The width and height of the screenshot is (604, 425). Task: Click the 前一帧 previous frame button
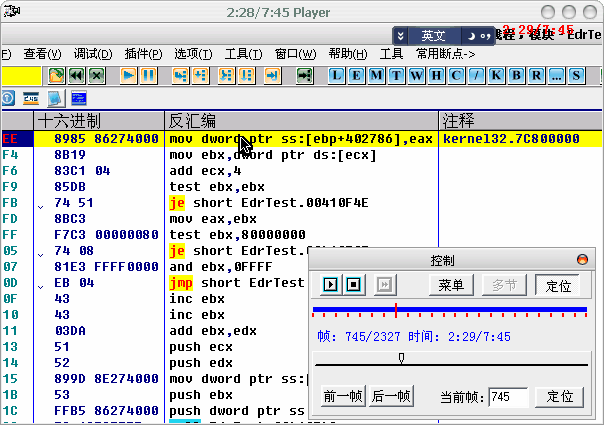point(342,397)
